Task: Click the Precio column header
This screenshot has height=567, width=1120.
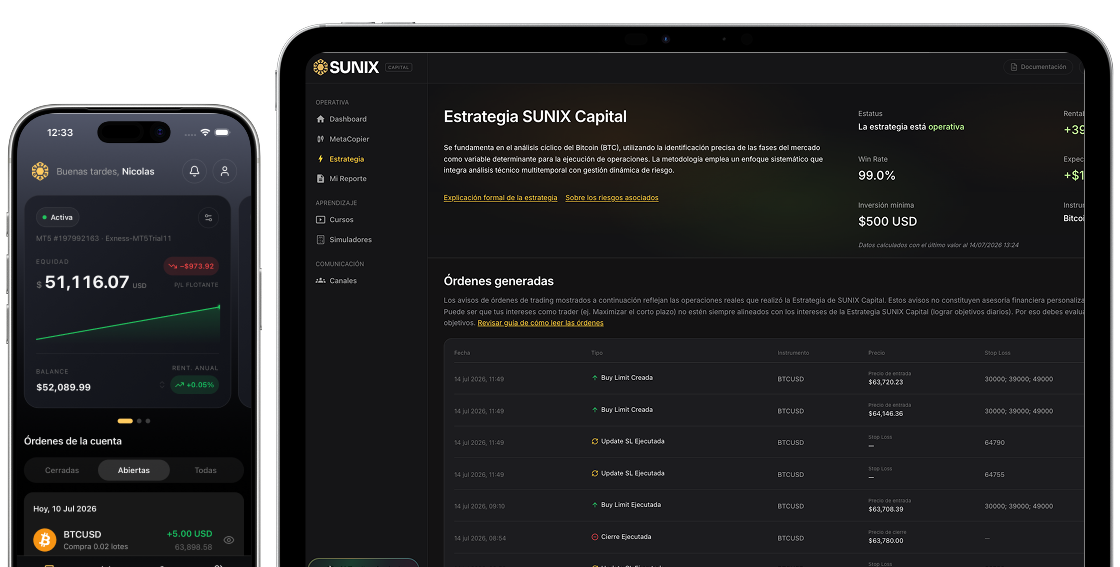Action: pyautogui.click(x=876, y=353)
